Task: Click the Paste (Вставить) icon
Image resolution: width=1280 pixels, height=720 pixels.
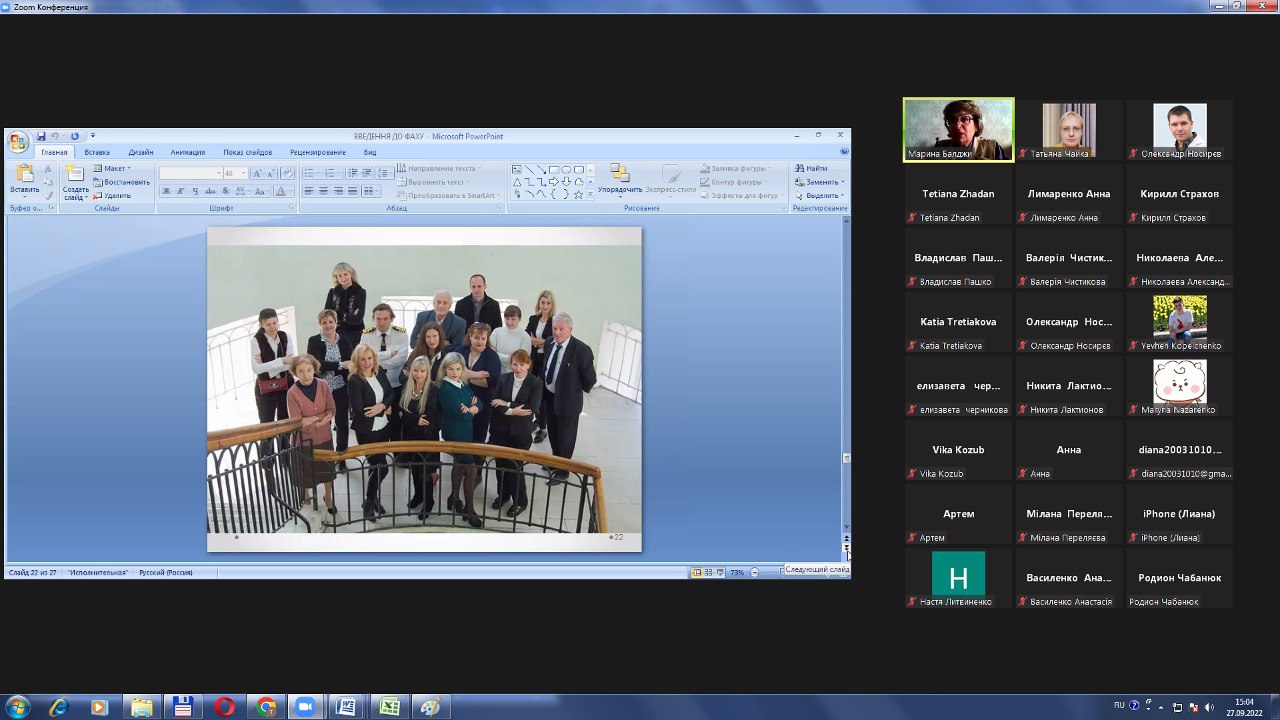Action: (25, 178)
